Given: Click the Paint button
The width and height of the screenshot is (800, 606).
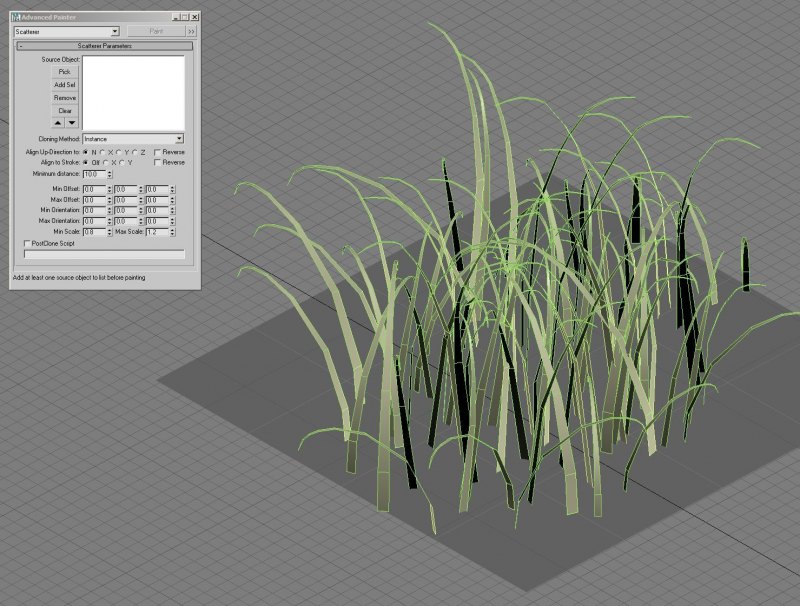Looking at the screenshot, I should click(x=156, y=31).
